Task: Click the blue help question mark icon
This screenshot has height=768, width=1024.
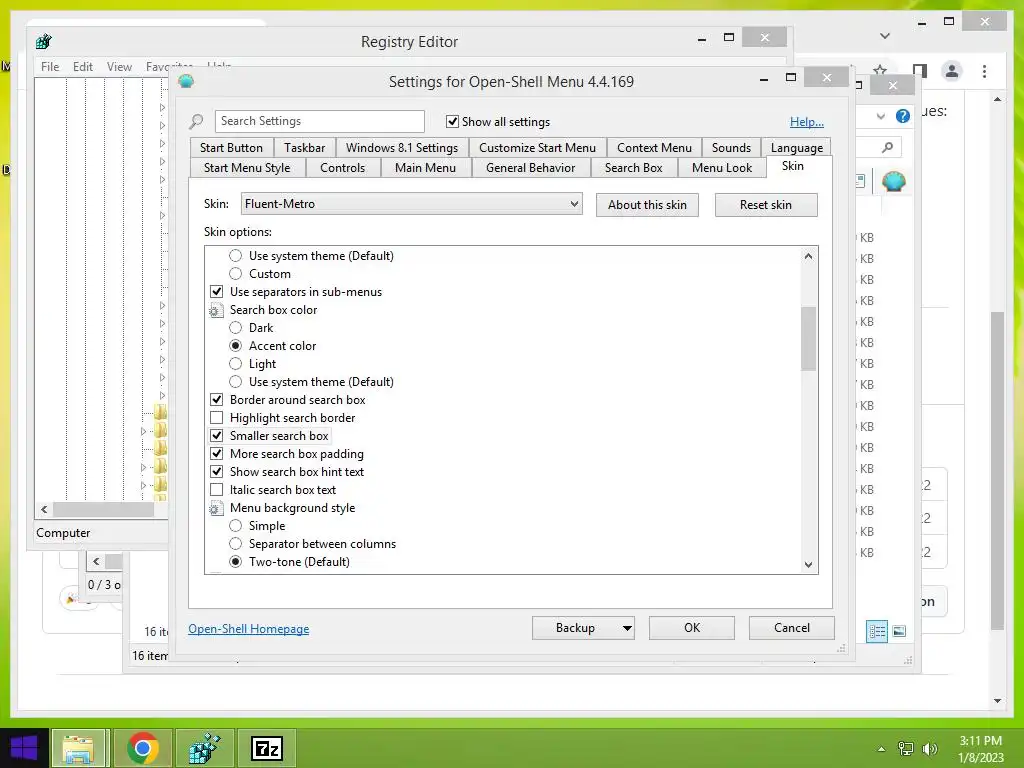Action: [x=903, y=116]
